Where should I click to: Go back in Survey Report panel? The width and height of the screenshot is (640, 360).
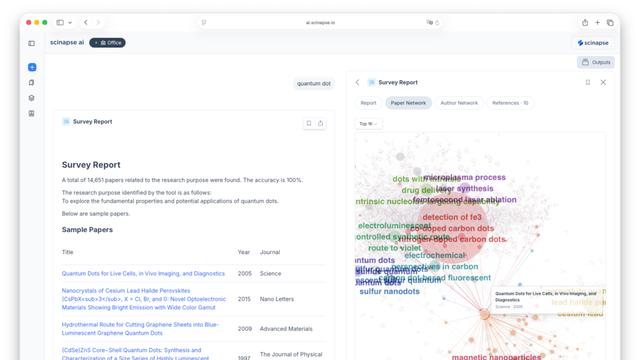[358, 82]
